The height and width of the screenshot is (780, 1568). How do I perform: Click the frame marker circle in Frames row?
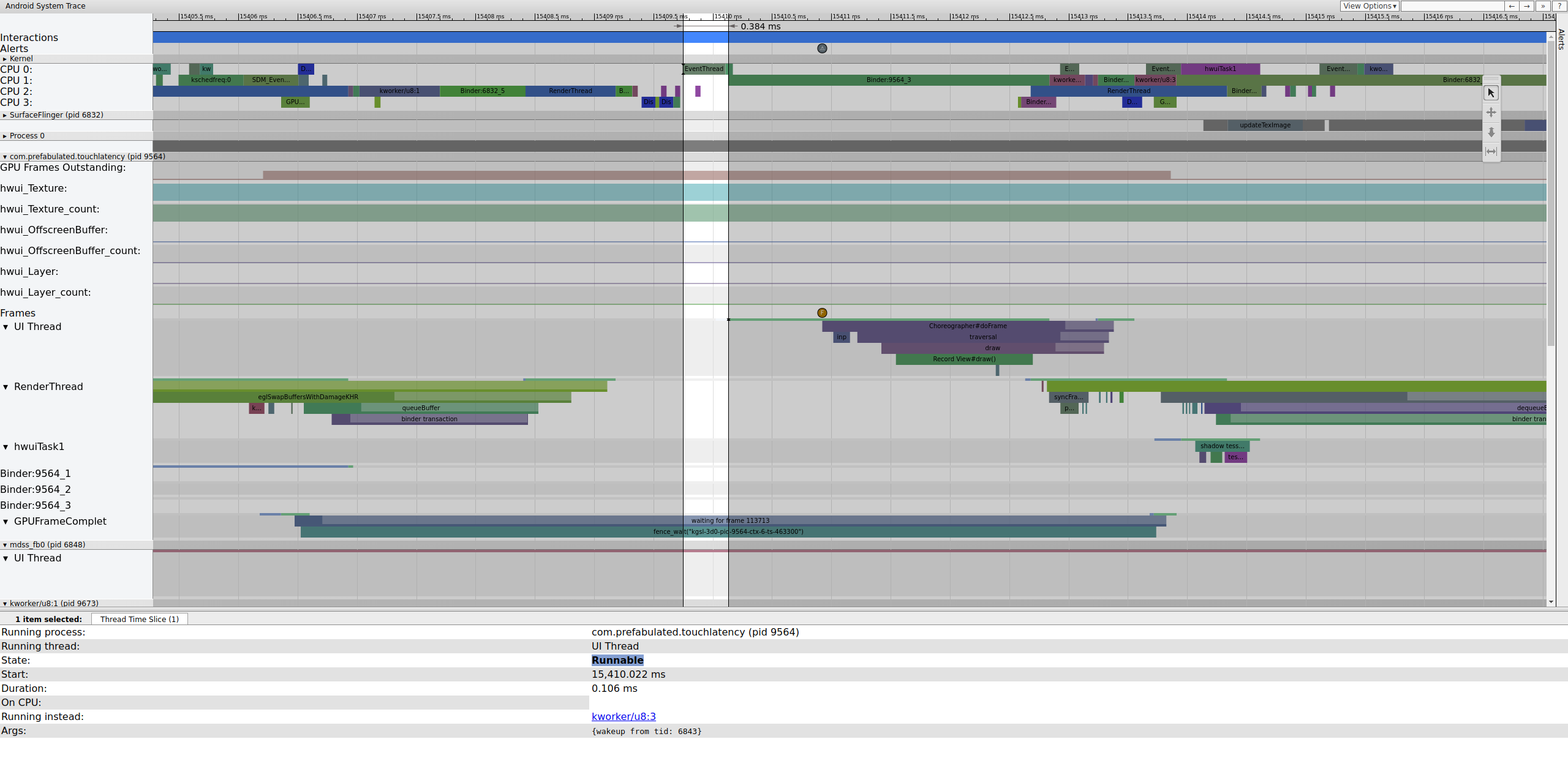click(x=822, y=313)
